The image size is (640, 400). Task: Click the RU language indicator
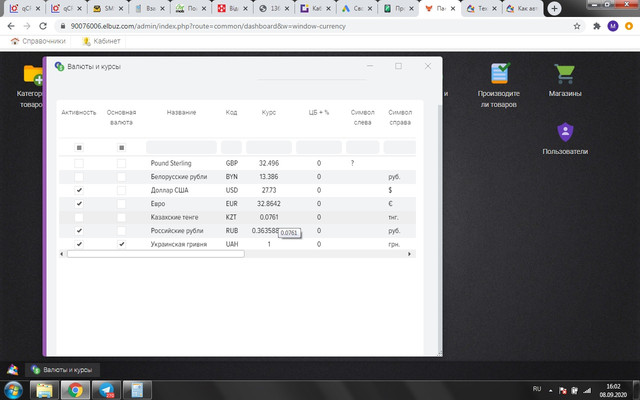(537, 389)
